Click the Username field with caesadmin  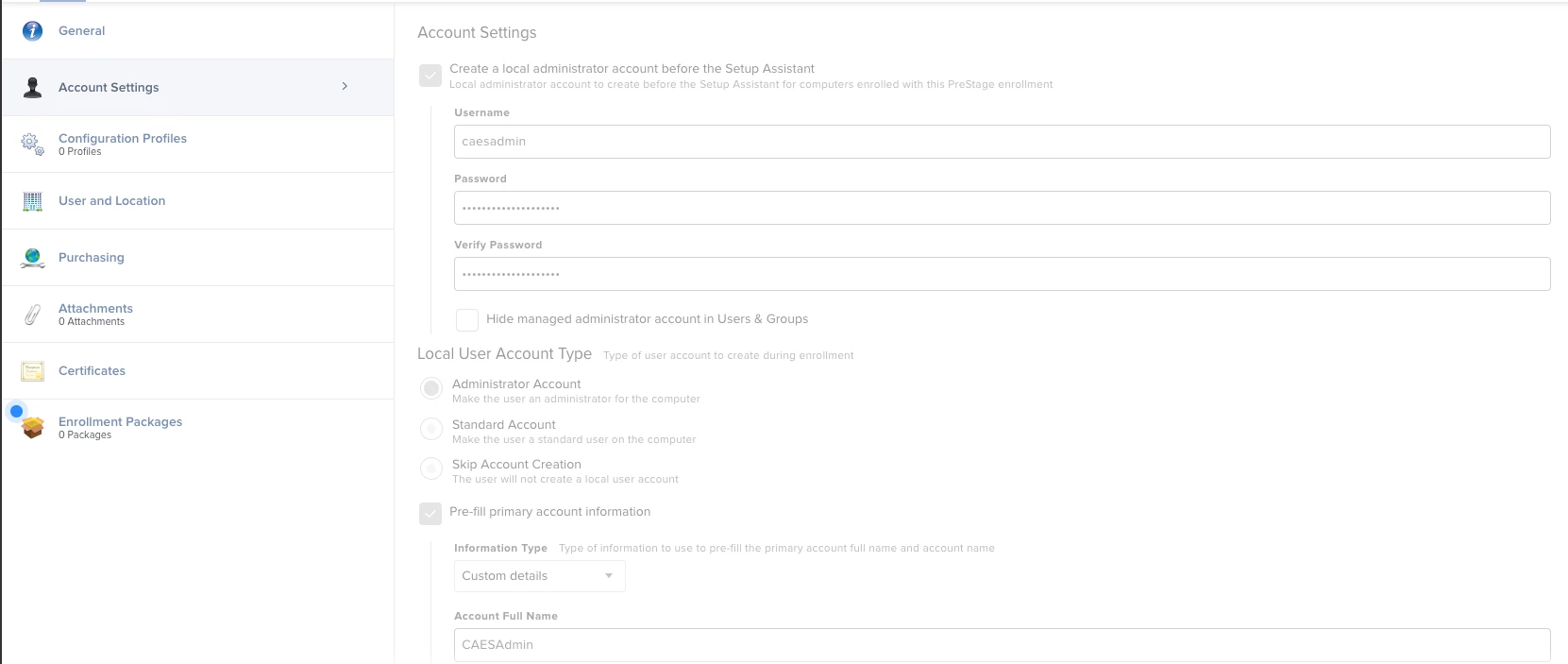tap(1003, 142)
